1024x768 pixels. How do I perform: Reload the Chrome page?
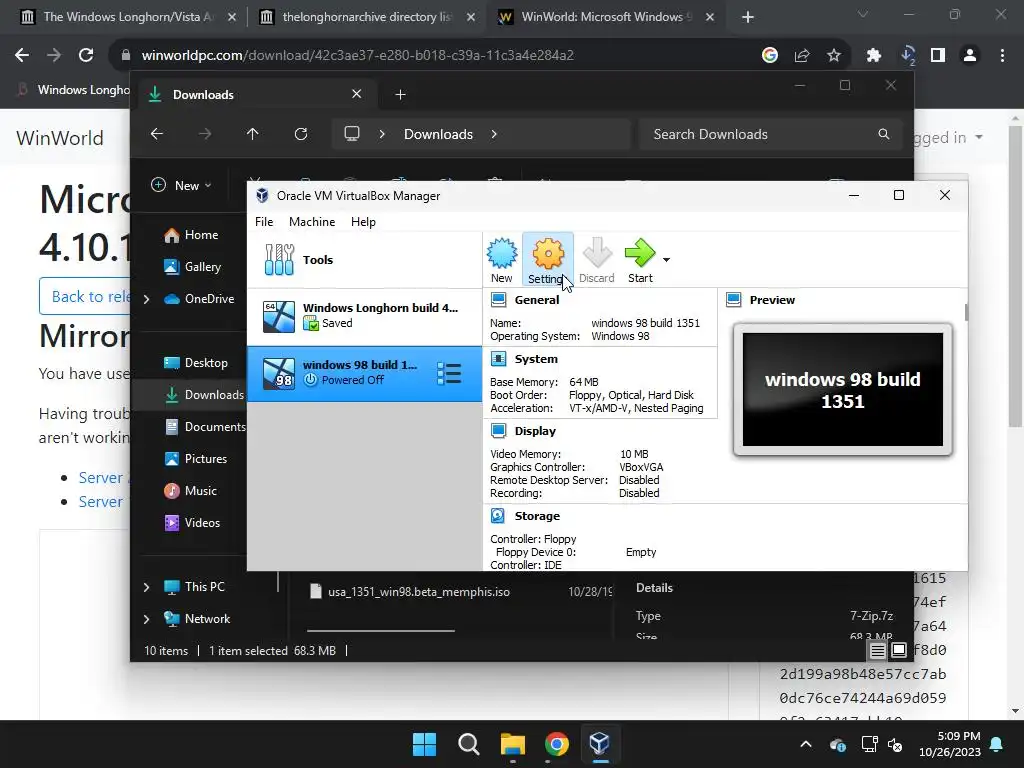(x=86, y=56)
